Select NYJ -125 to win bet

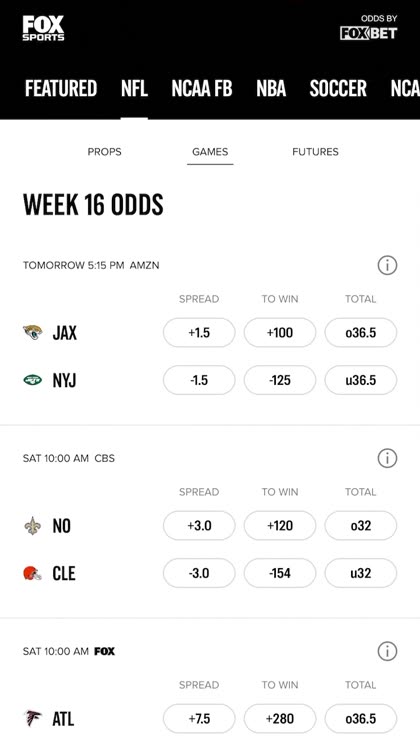point(280,380)
